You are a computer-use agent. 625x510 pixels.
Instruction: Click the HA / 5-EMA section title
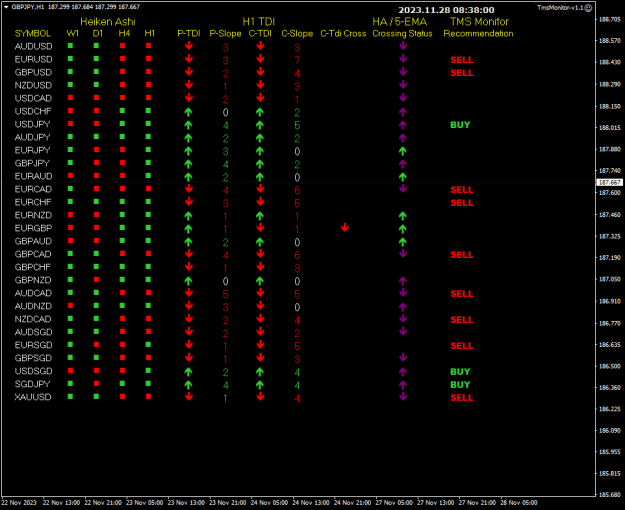point(400,22)
